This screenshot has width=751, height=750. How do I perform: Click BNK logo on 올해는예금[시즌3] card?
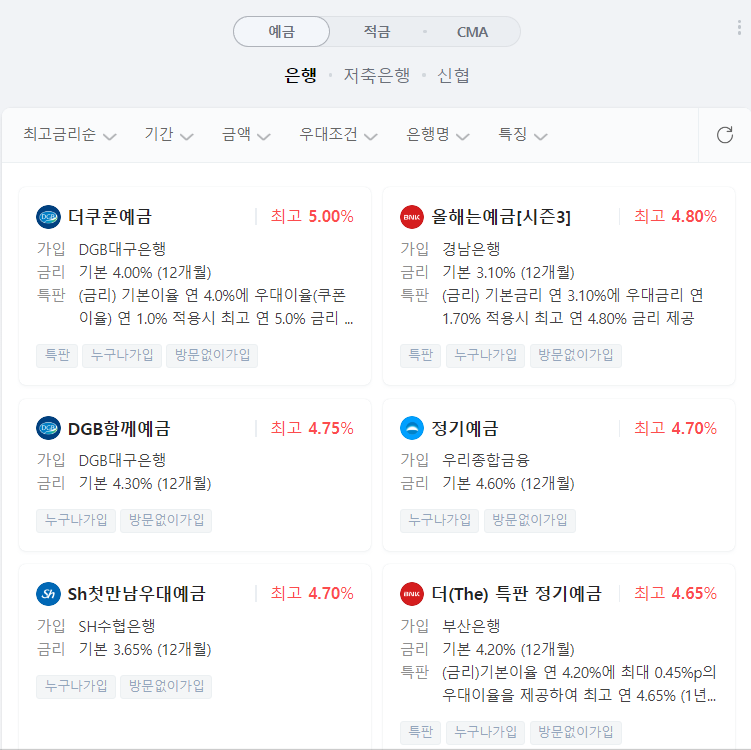[x=412, y=217]
